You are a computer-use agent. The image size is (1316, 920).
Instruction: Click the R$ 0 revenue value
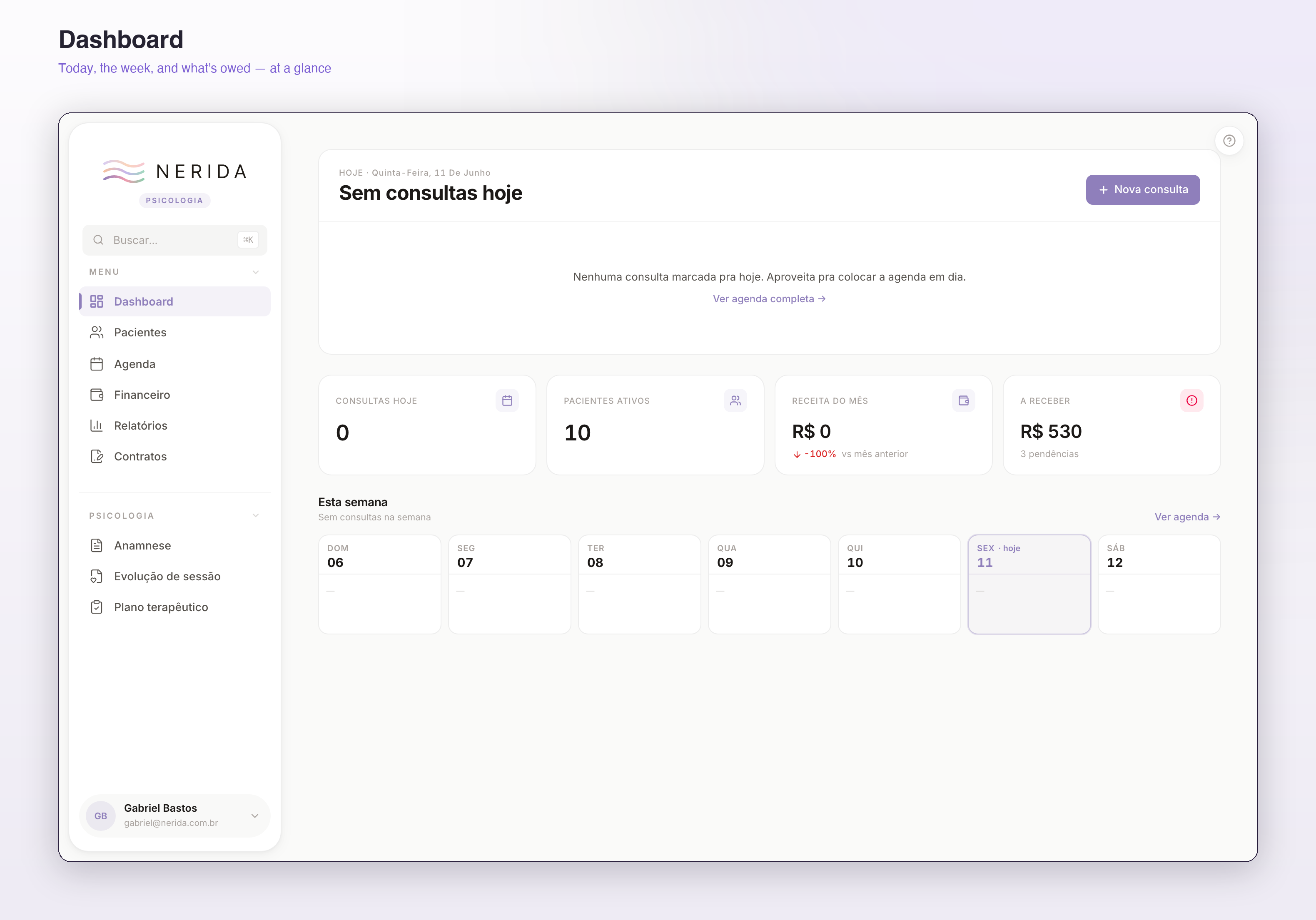coord(811,431)
